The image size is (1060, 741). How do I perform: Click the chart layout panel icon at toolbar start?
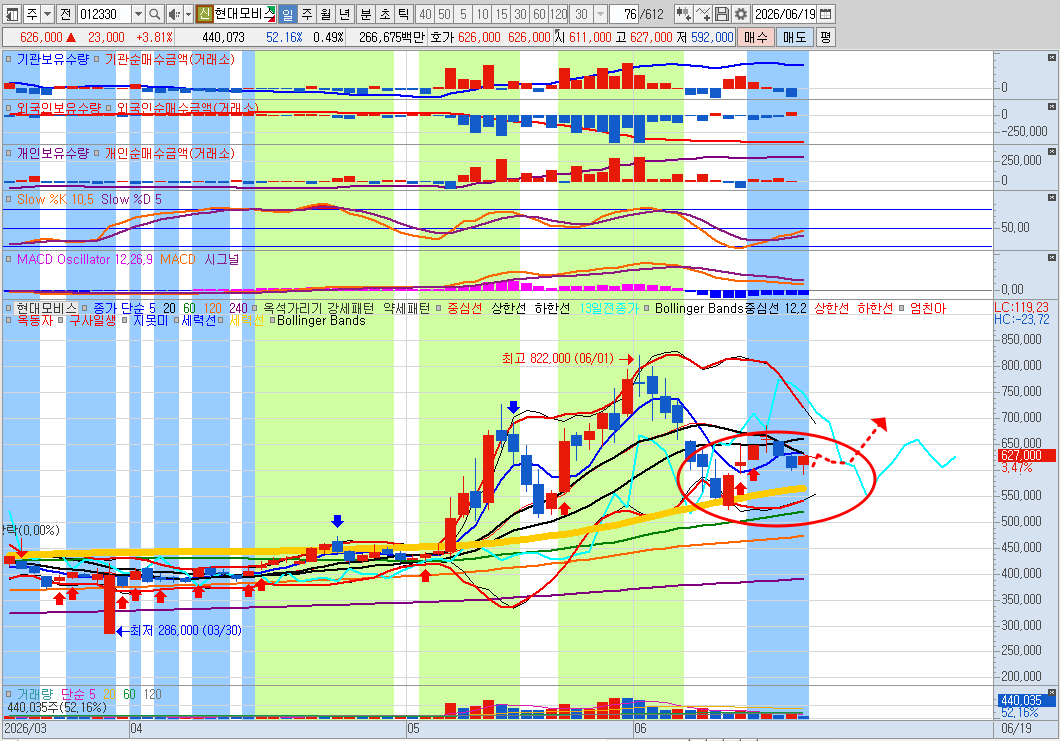[x=12, y=14]
